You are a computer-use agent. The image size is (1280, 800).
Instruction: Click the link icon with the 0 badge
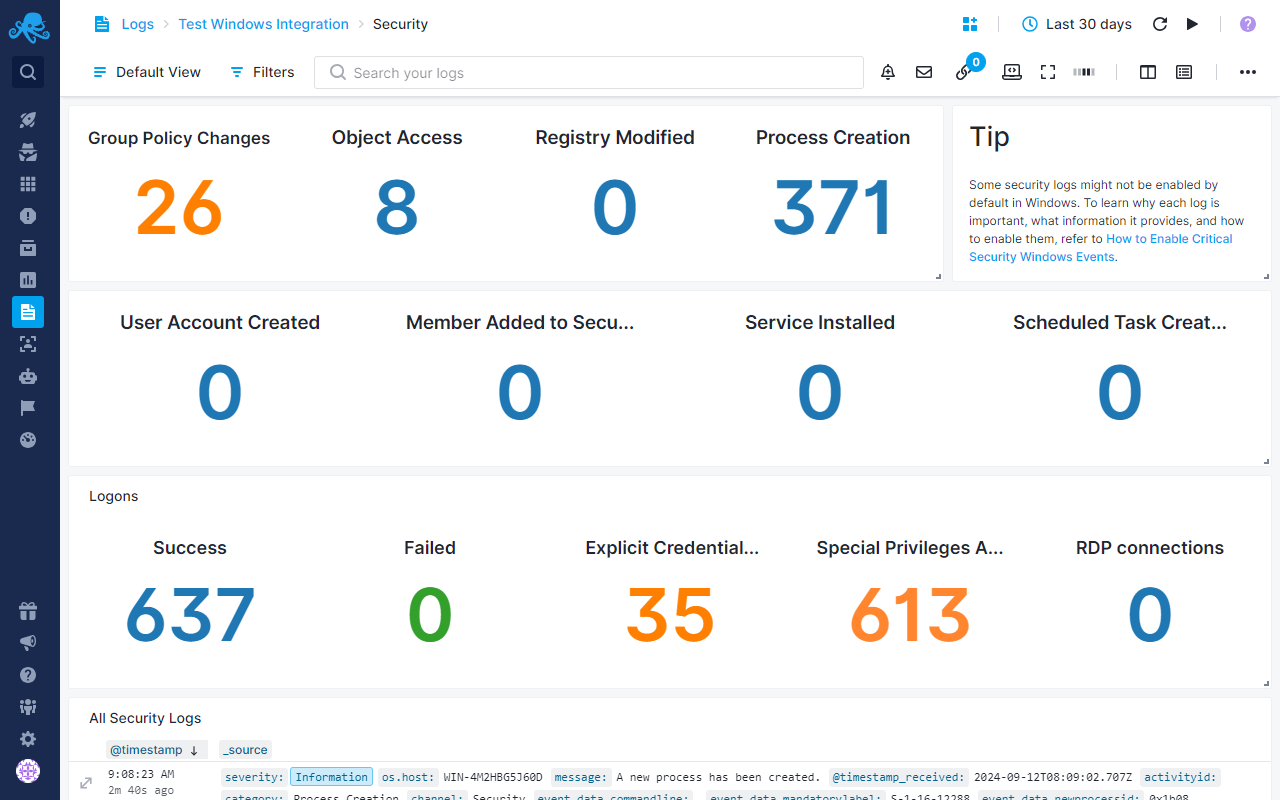[x=964, y=71]
